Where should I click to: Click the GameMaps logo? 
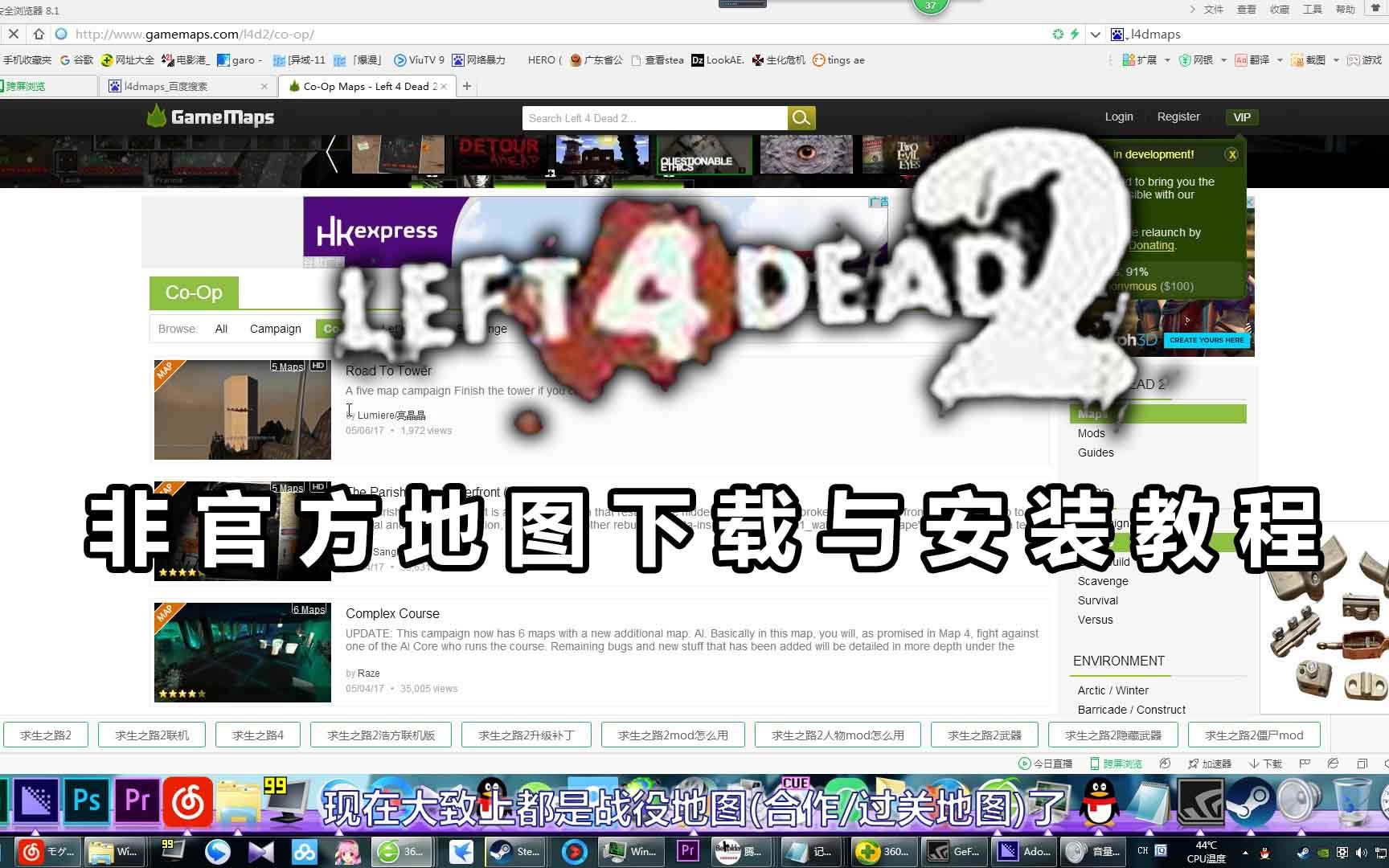point(211,117)
